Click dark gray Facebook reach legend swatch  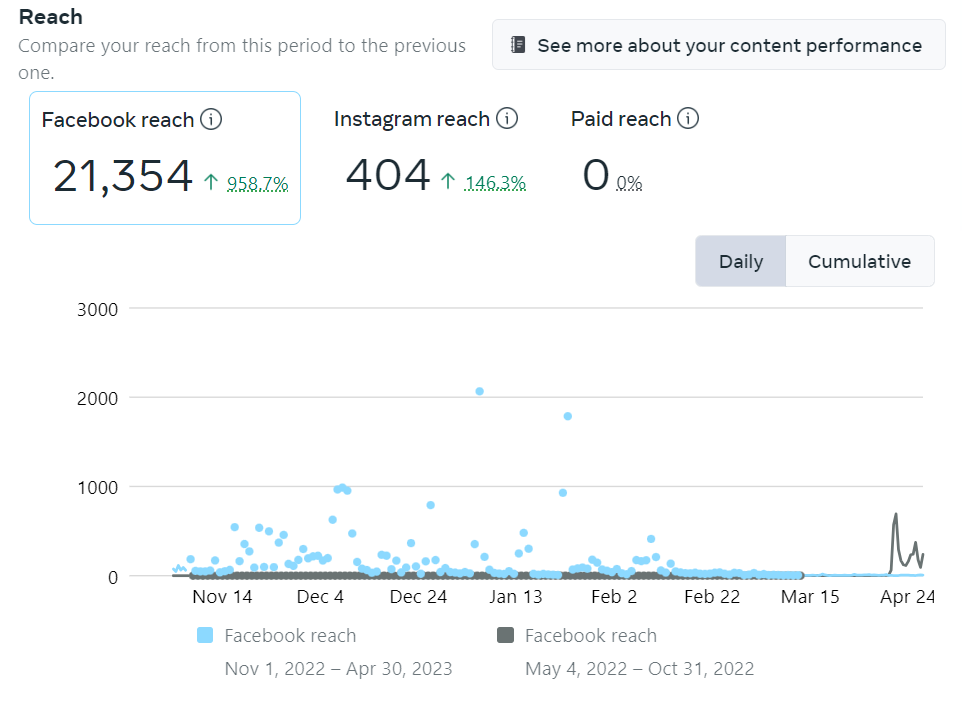tap(506, 635)
